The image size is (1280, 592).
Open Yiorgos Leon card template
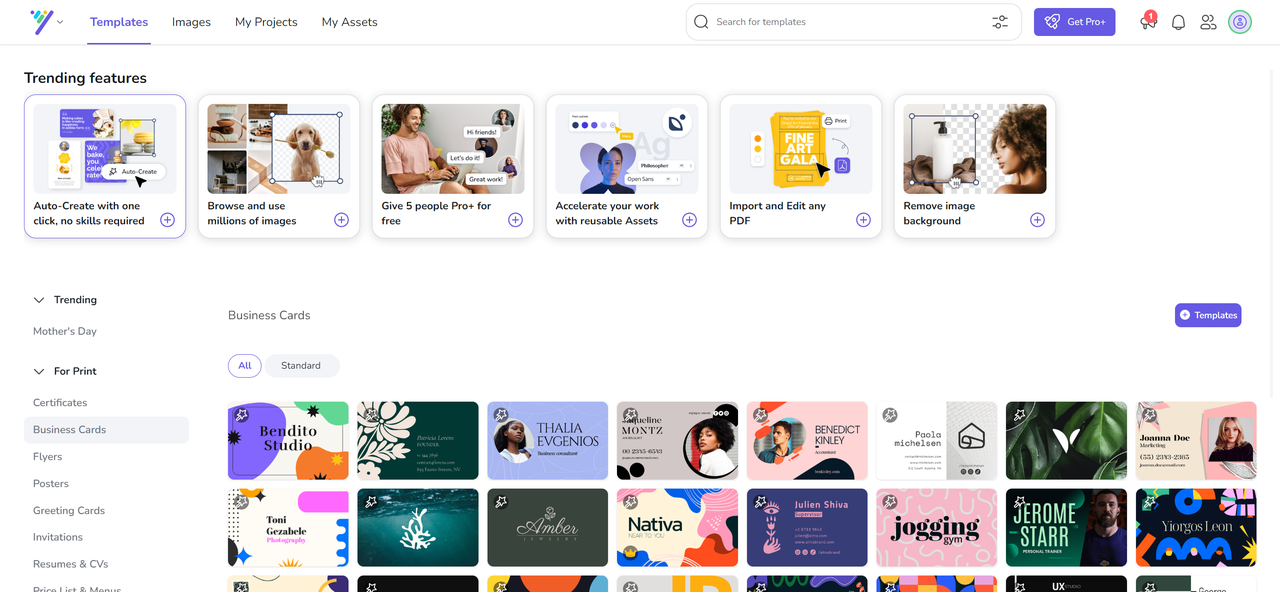pos(1196,528)
